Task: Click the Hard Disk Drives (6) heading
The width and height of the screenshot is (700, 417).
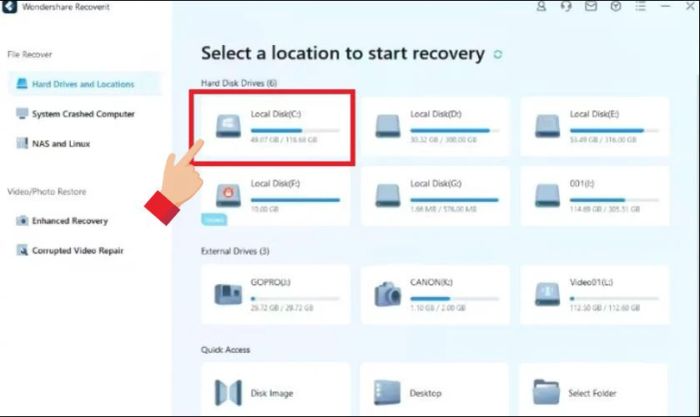Action: tap(239, 83)
